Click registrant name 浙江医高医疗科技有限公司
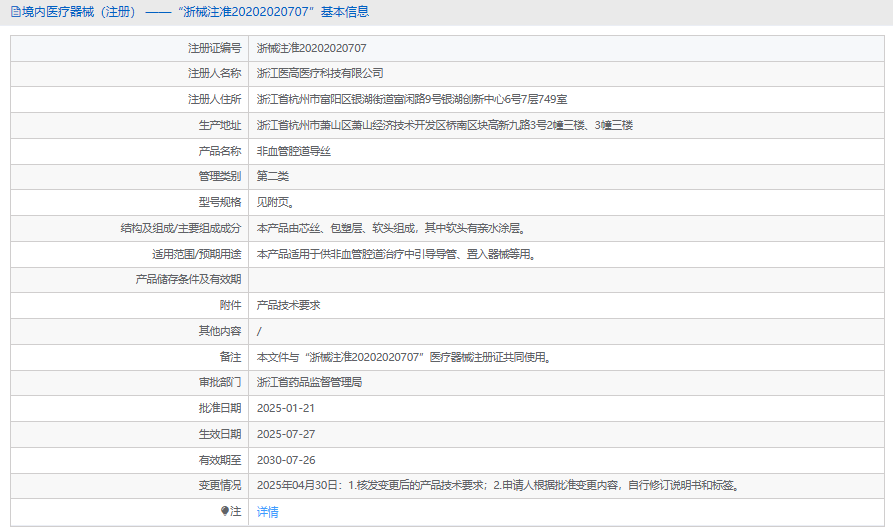This screenshot has width=893, height=531. click(x=320, y=73)
